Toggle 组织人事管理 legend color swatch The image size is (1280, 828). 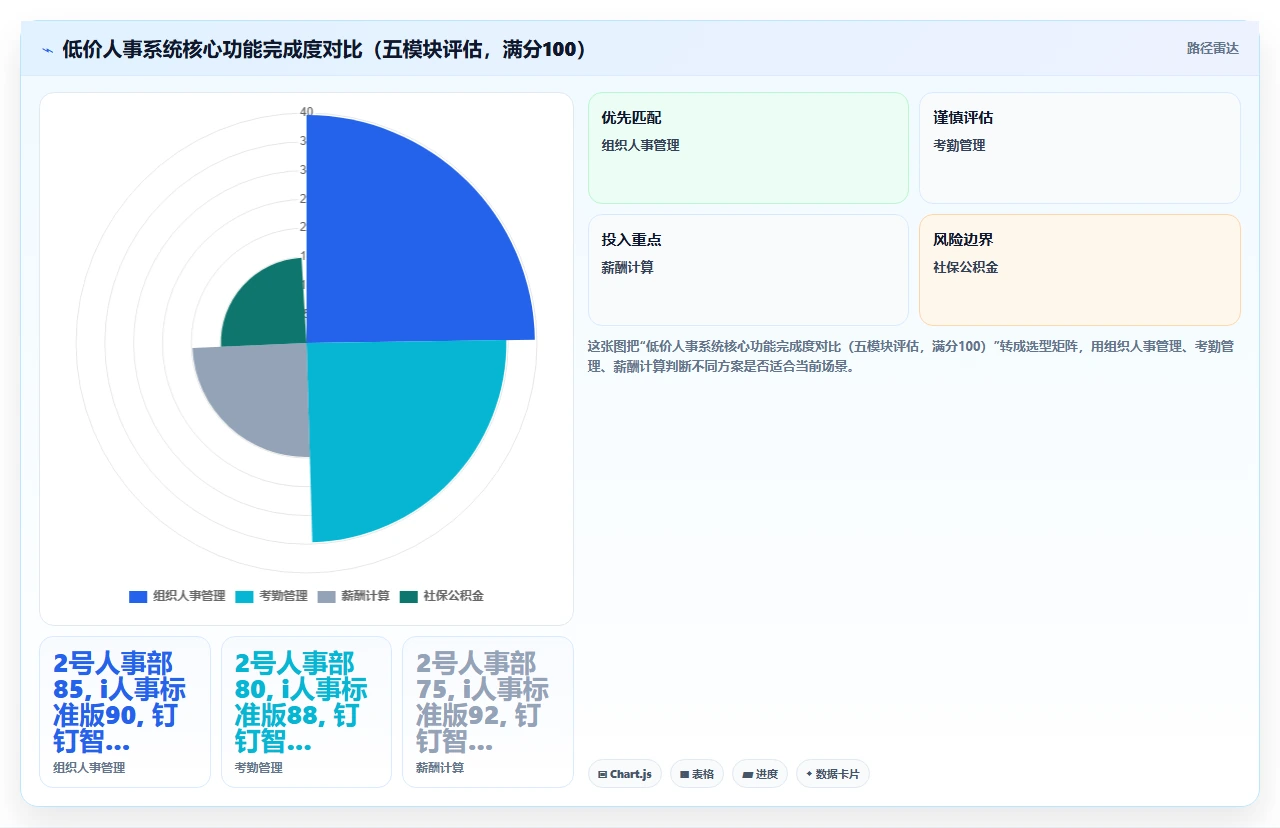click(138, 596)
